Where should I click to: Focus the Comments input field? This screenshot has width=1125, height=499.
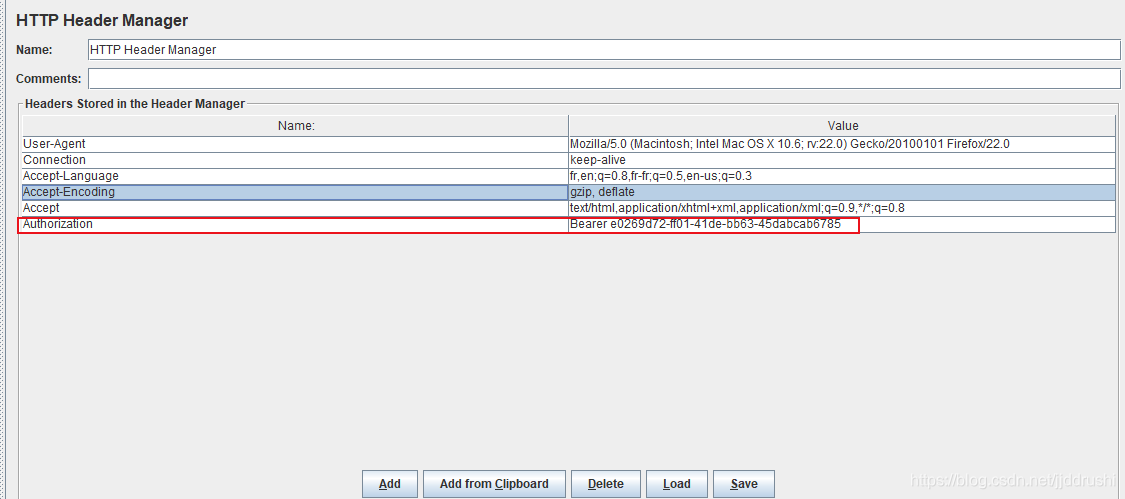[604, 78]
